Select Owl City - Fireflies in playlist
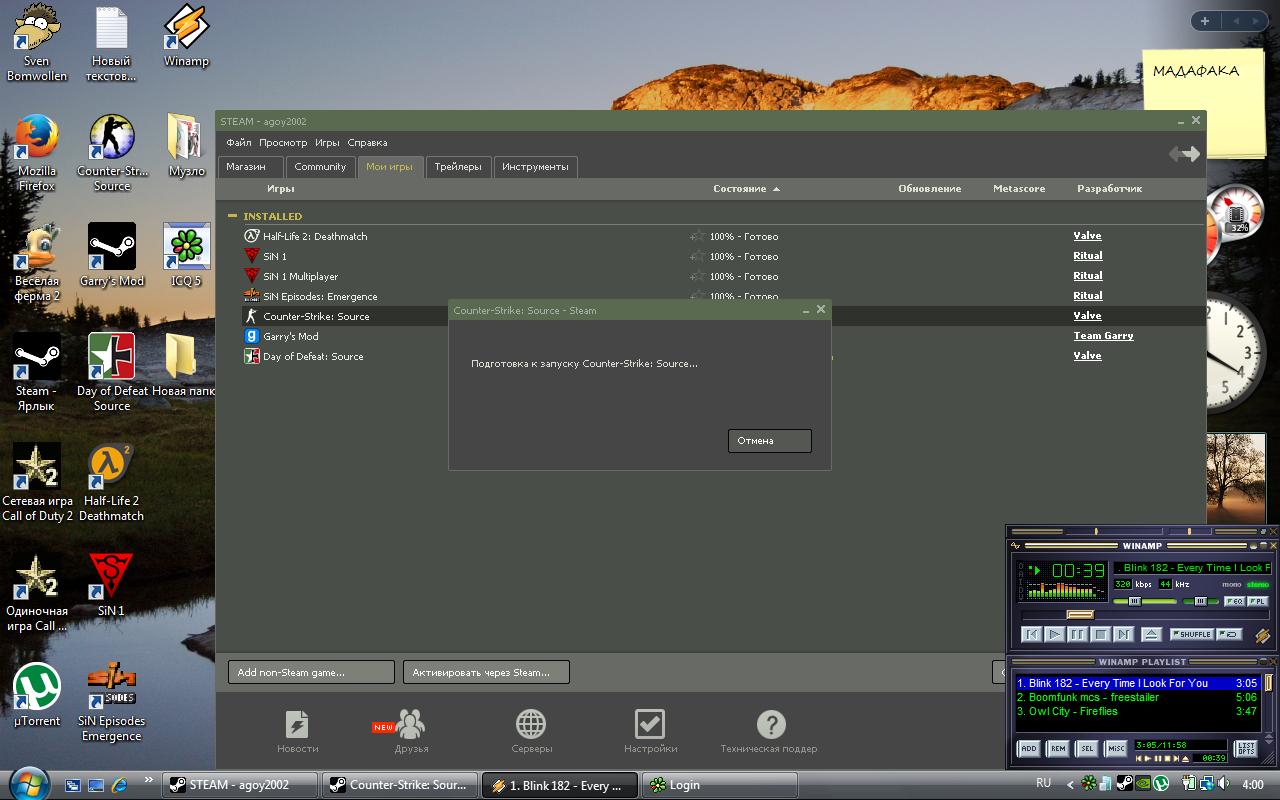This screenshot has height=800, width=1280. [1137, 712]
